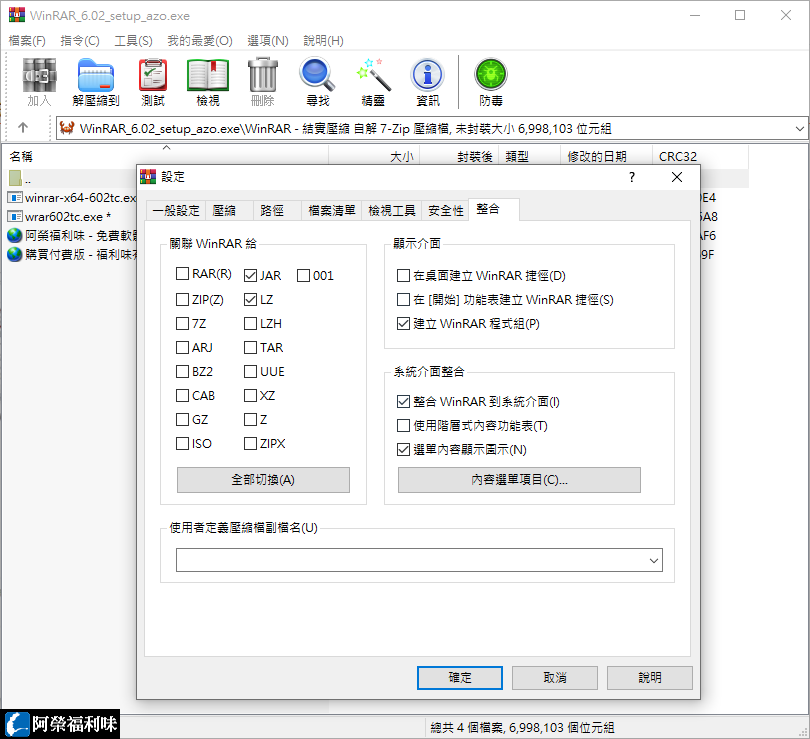Open the 我的最愛(O) menu
The height and width of the screenshot is (739, 810).
coord(200,41)
